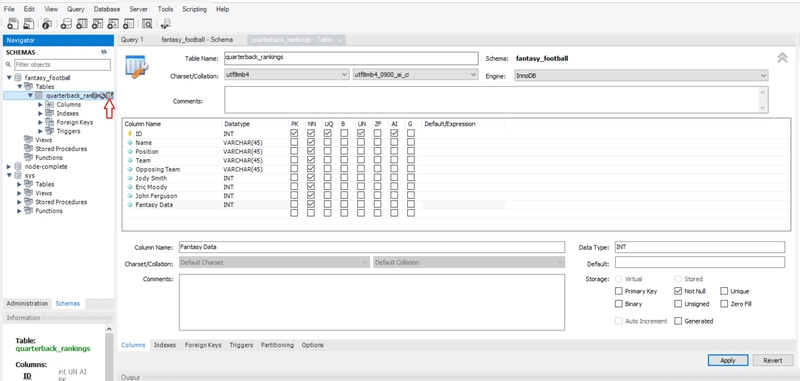Click the search table data toolbar icon
800x381 pixels.
coord(147,23)
